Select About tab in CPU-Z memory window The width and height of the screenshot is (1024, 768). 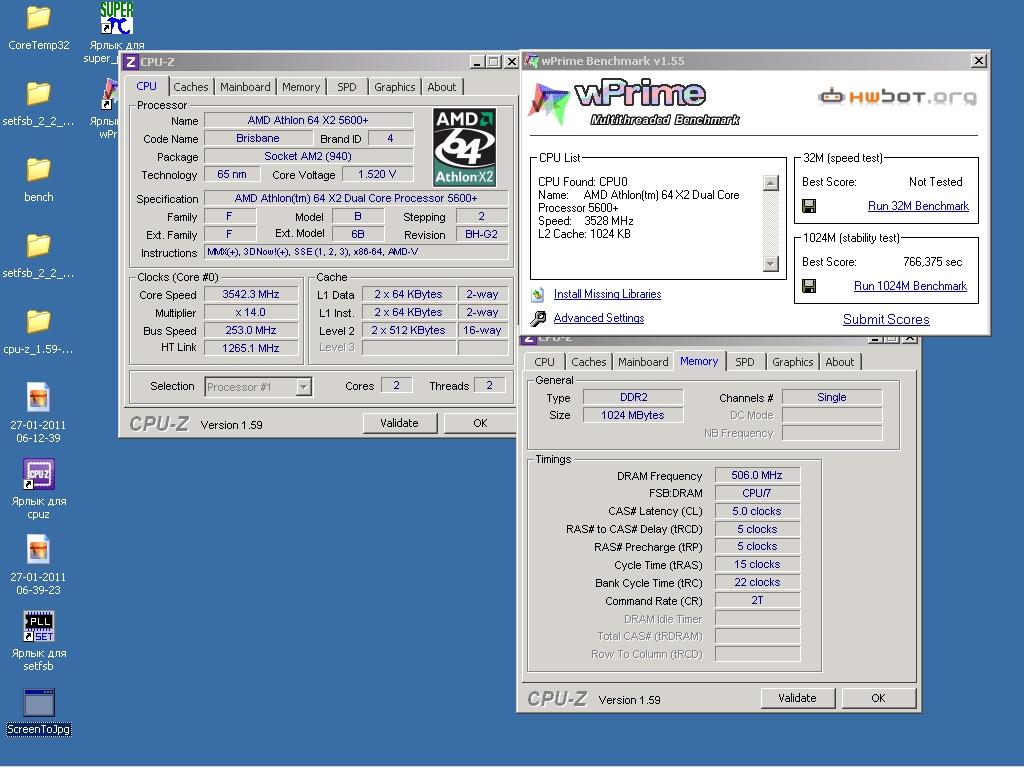[839, 362]
